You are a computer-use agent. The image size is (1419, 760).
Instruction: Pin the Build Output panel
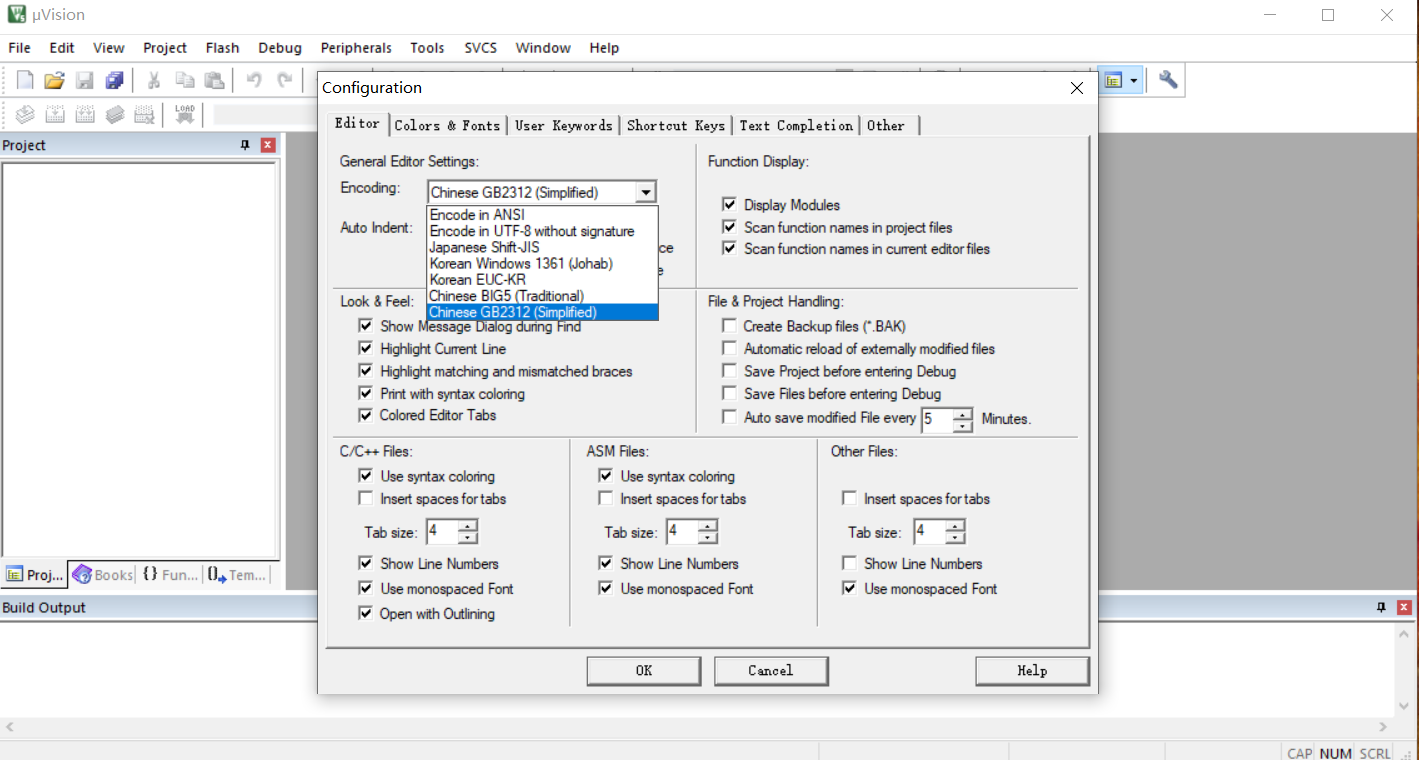(1381, 607)
